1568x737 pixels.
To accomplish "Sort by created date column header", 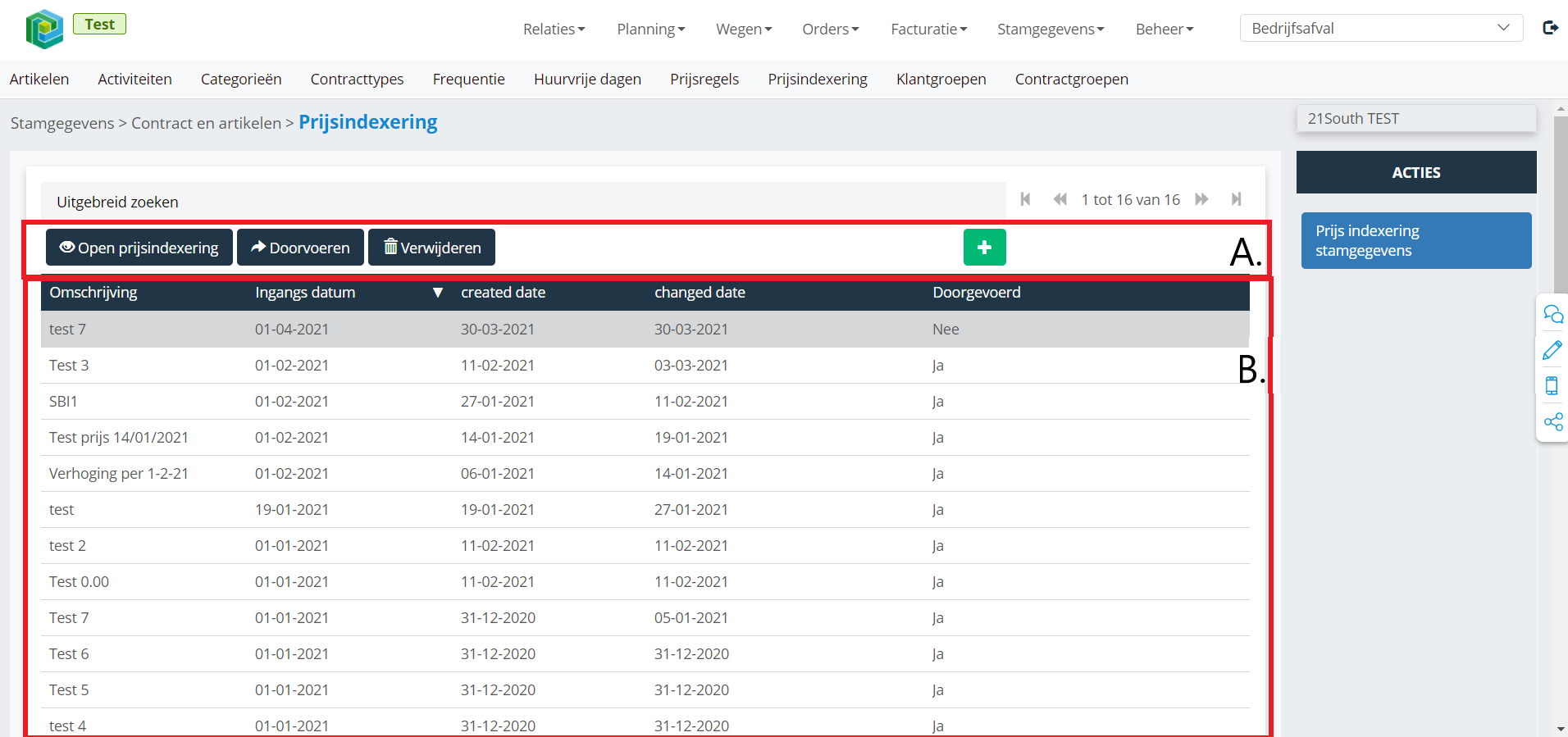I will pos(503,293).
